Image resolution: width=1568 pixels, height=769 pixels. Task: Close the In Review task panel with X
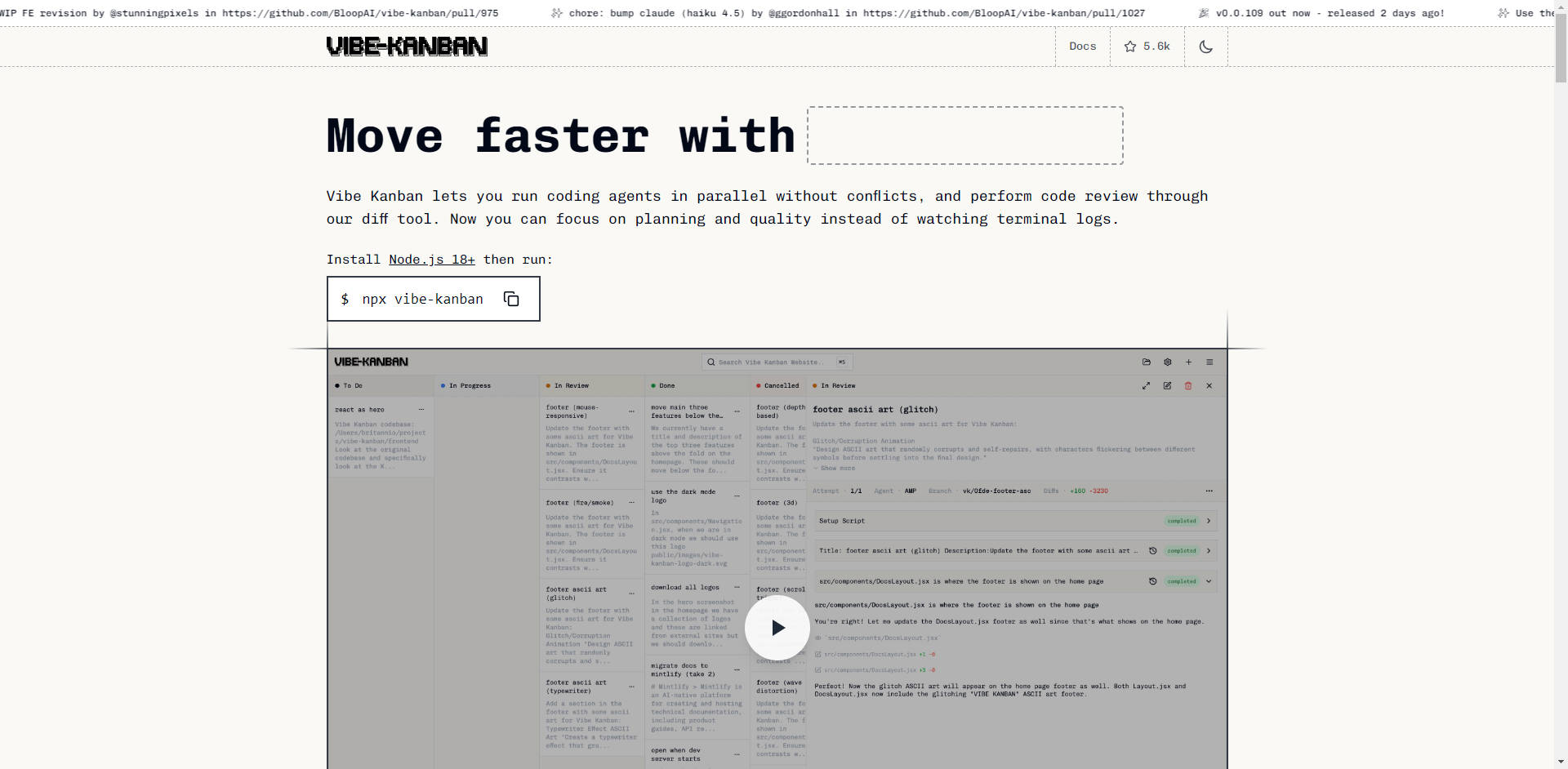pyautogui.click(x=1209, y=386)
